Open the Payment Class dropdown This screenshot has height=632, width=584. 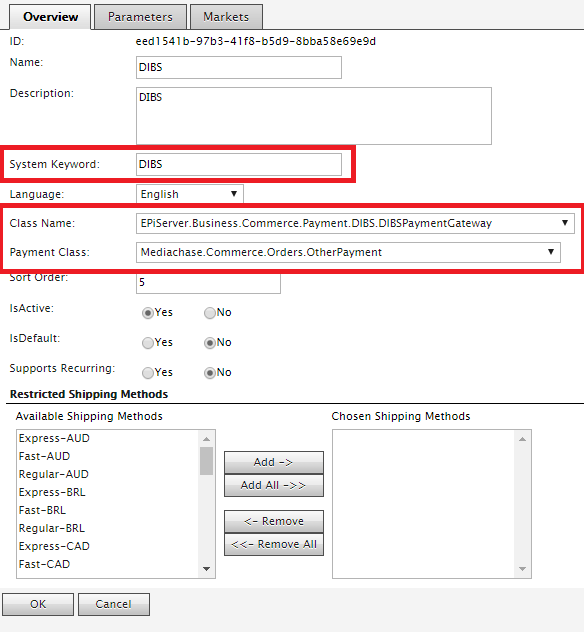[x=348, y=252]
